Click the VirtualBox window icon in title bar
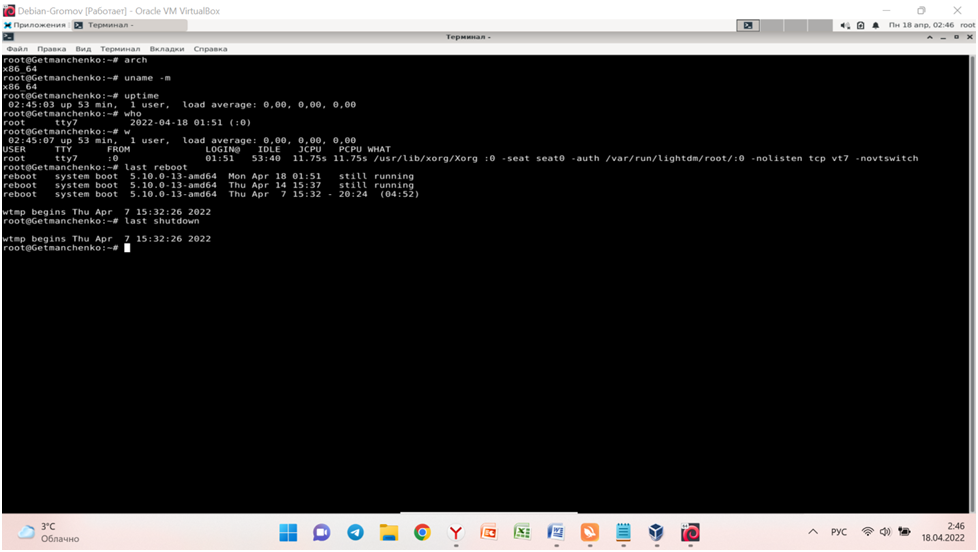Image resolution: width=978 pixels, height=552 pixels. 9,11
